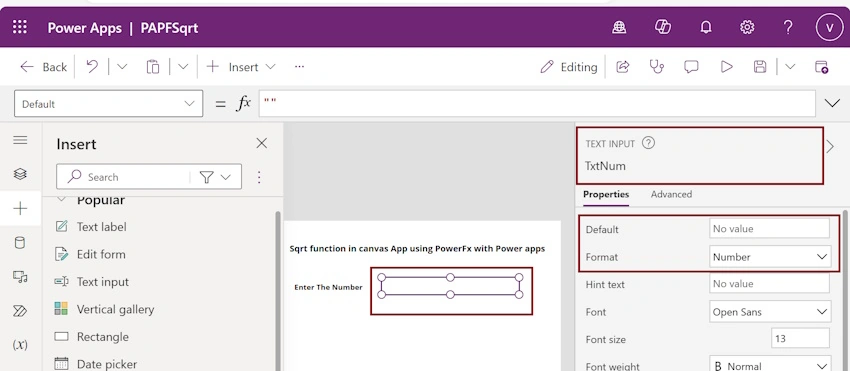Undo the last action
850x371 pixels.
click(x=92, y=67)
